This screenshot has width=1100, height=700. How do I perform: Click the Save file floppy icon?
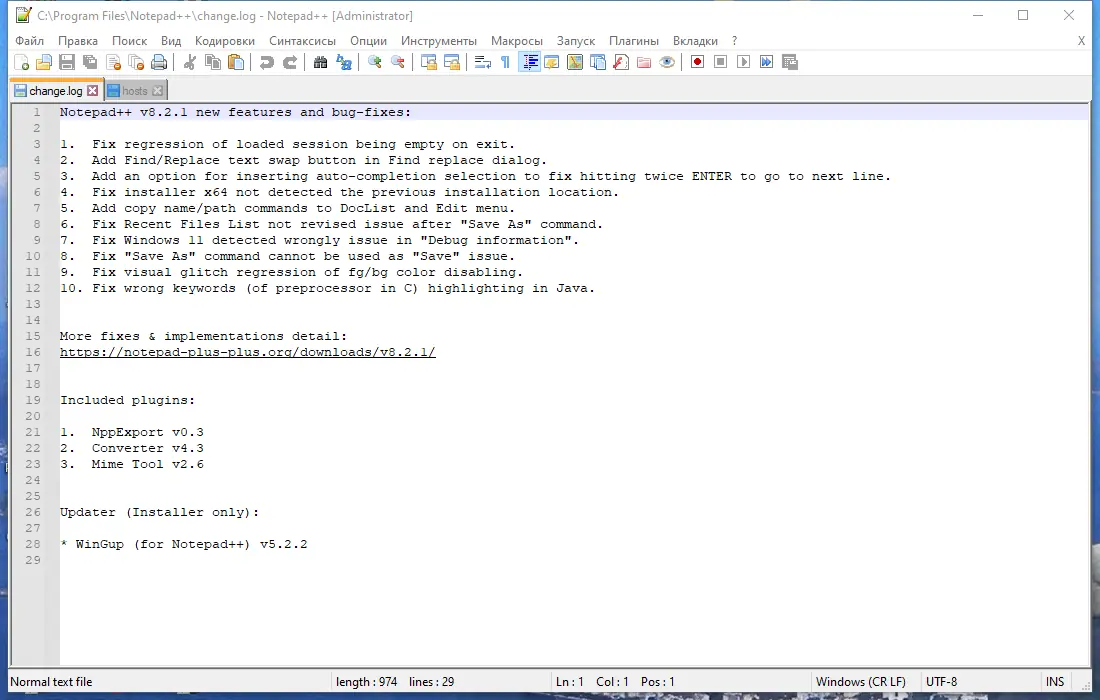click(x=67, y=62)
